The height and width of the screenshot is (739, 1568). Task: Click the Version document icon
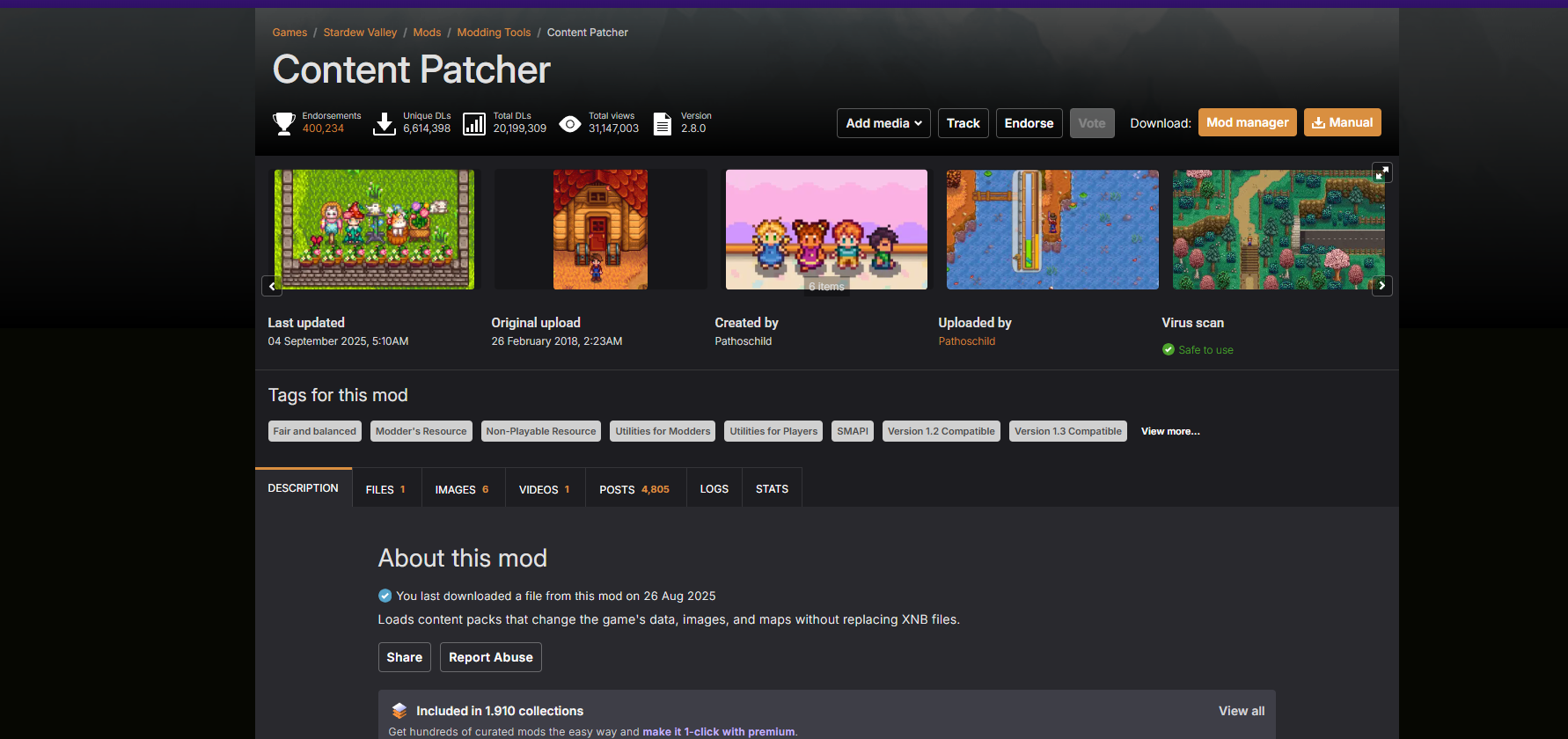tap(663, 124)
